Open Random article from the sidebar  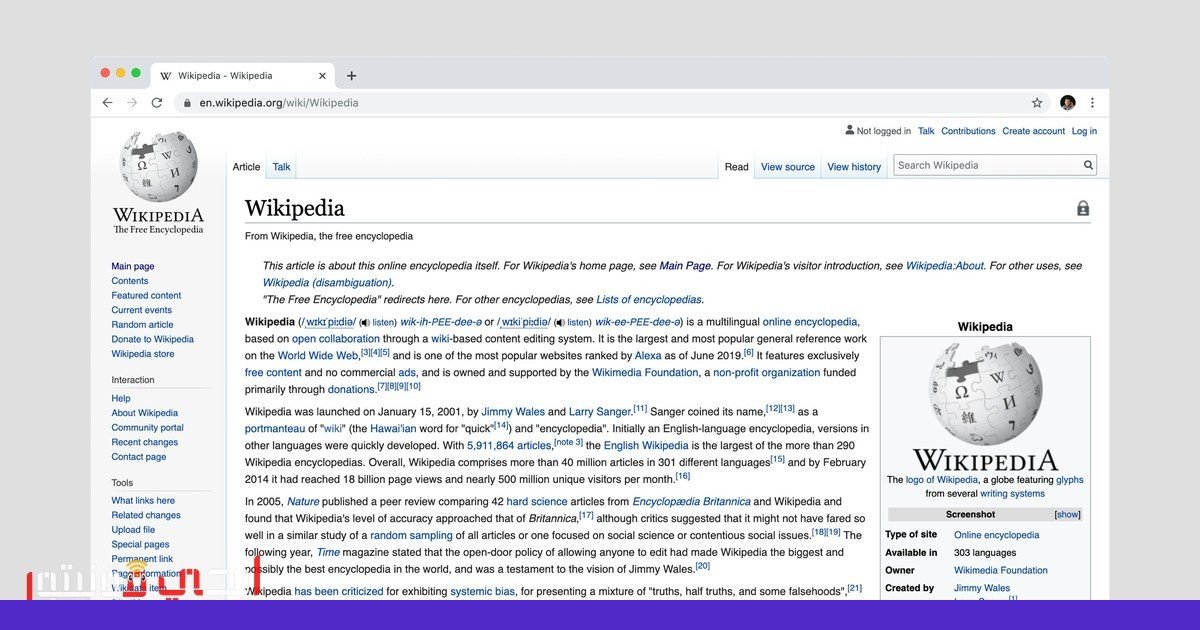pos(142,325)
